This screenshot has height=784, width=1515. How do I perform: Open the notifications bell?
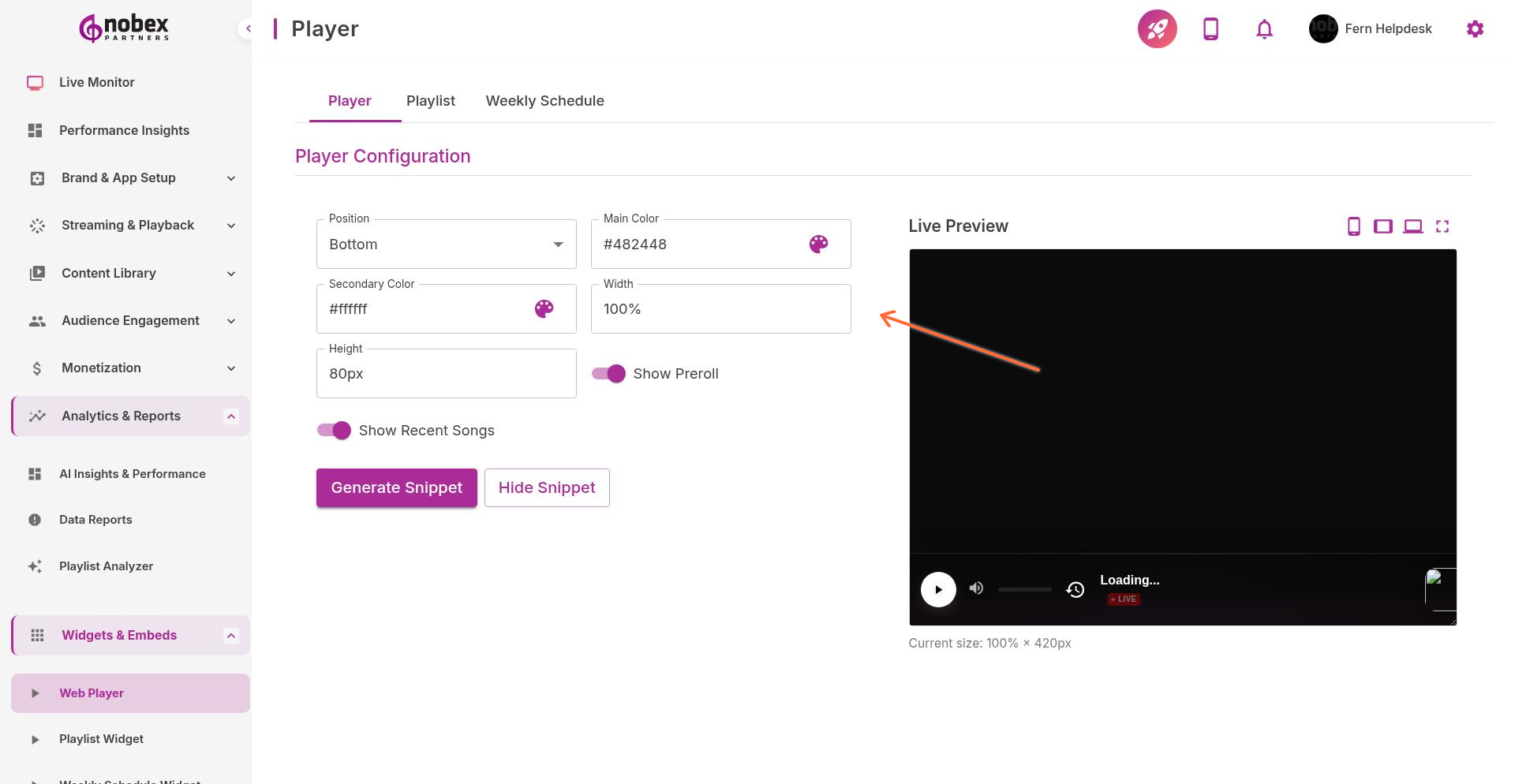[1263, 28]
